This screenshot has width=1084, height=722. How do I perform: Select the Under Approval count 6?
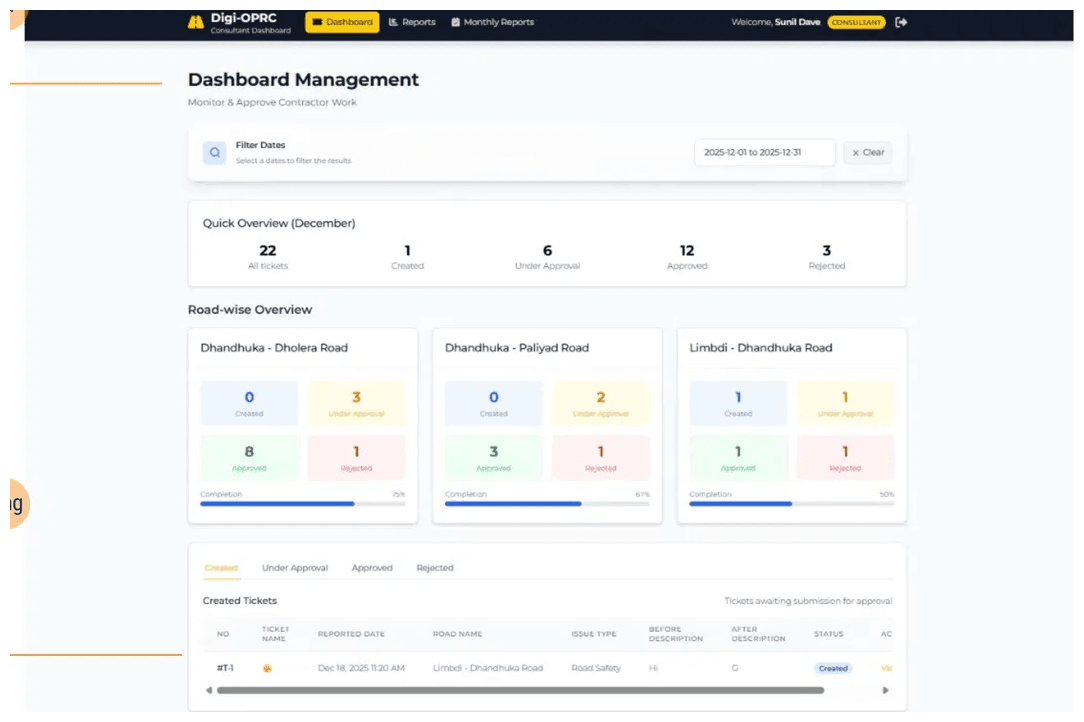point(547,250)
